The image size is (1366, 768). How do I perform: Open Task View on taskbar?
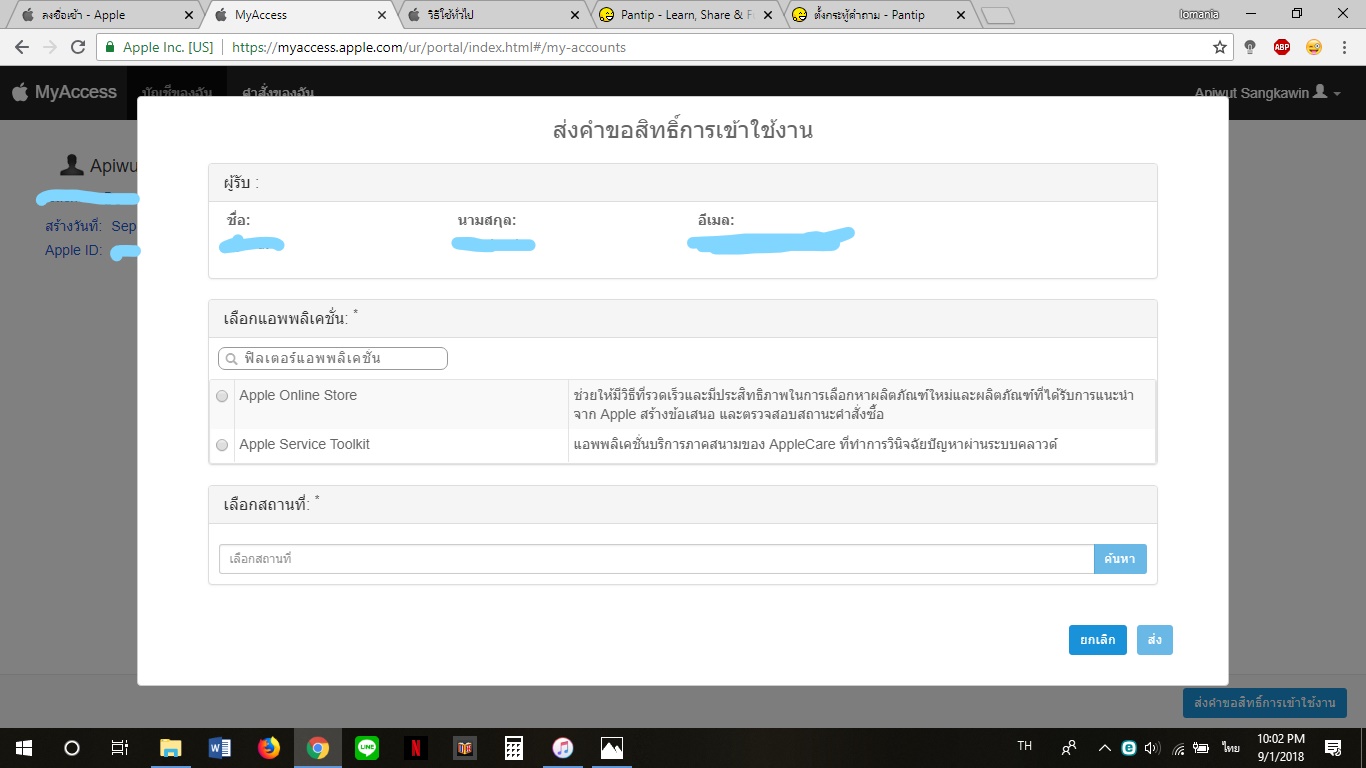(x=119, y=747)
